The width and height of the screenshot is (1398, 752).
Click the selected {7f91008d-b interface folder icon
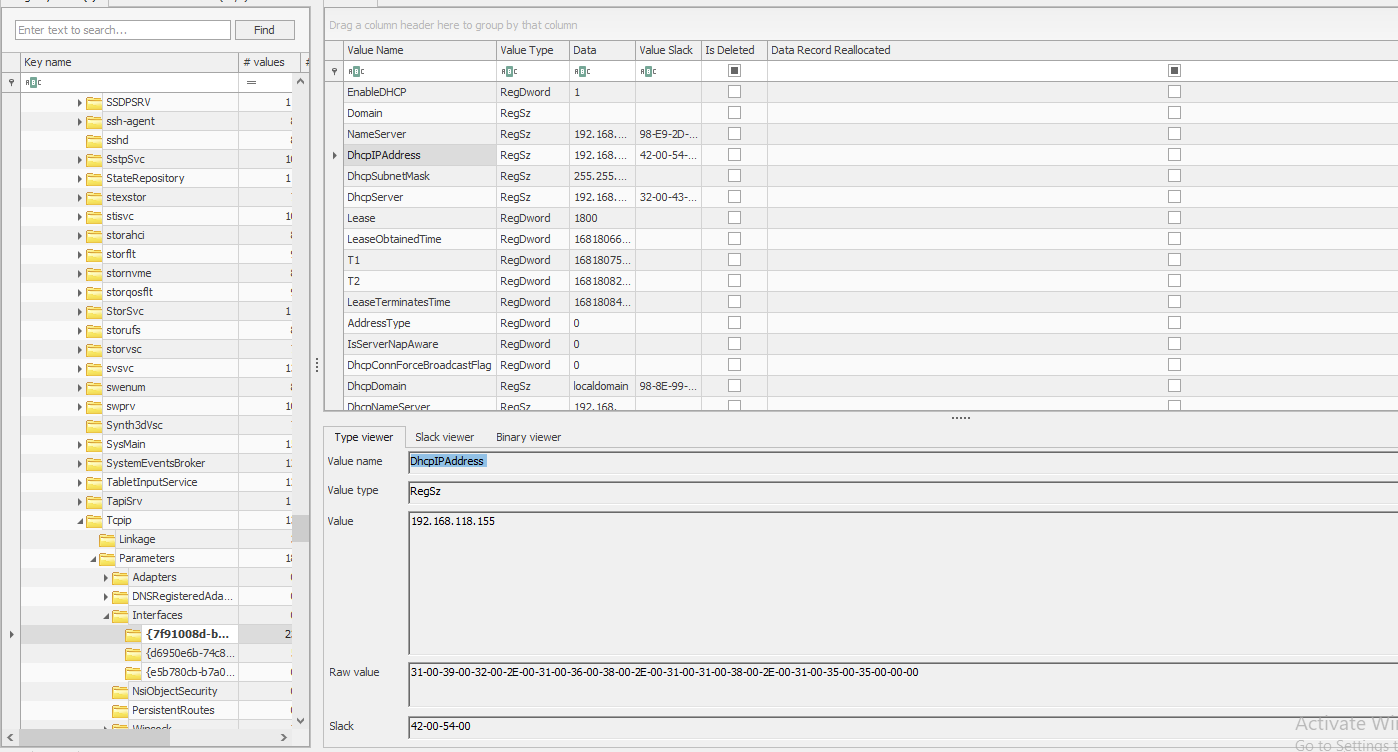click(x=133, y=635)
